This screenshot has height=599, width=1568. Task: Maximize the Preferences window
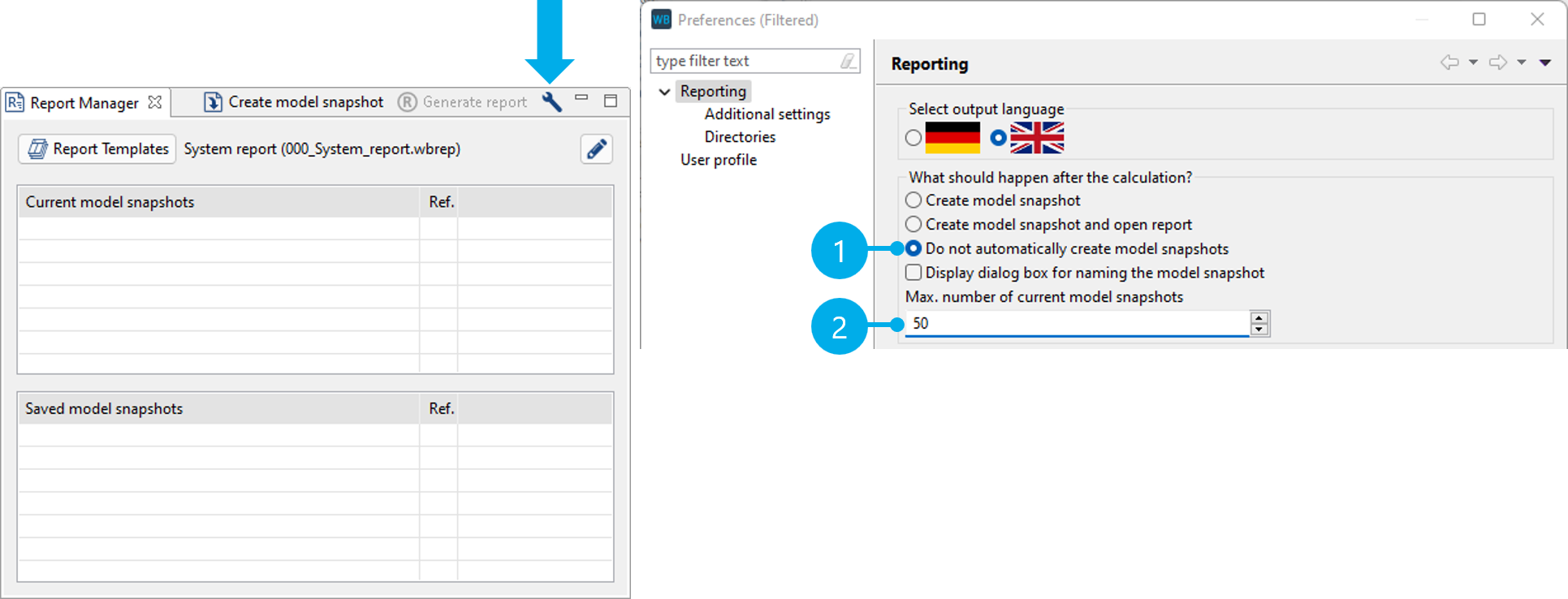(1479, 19)
